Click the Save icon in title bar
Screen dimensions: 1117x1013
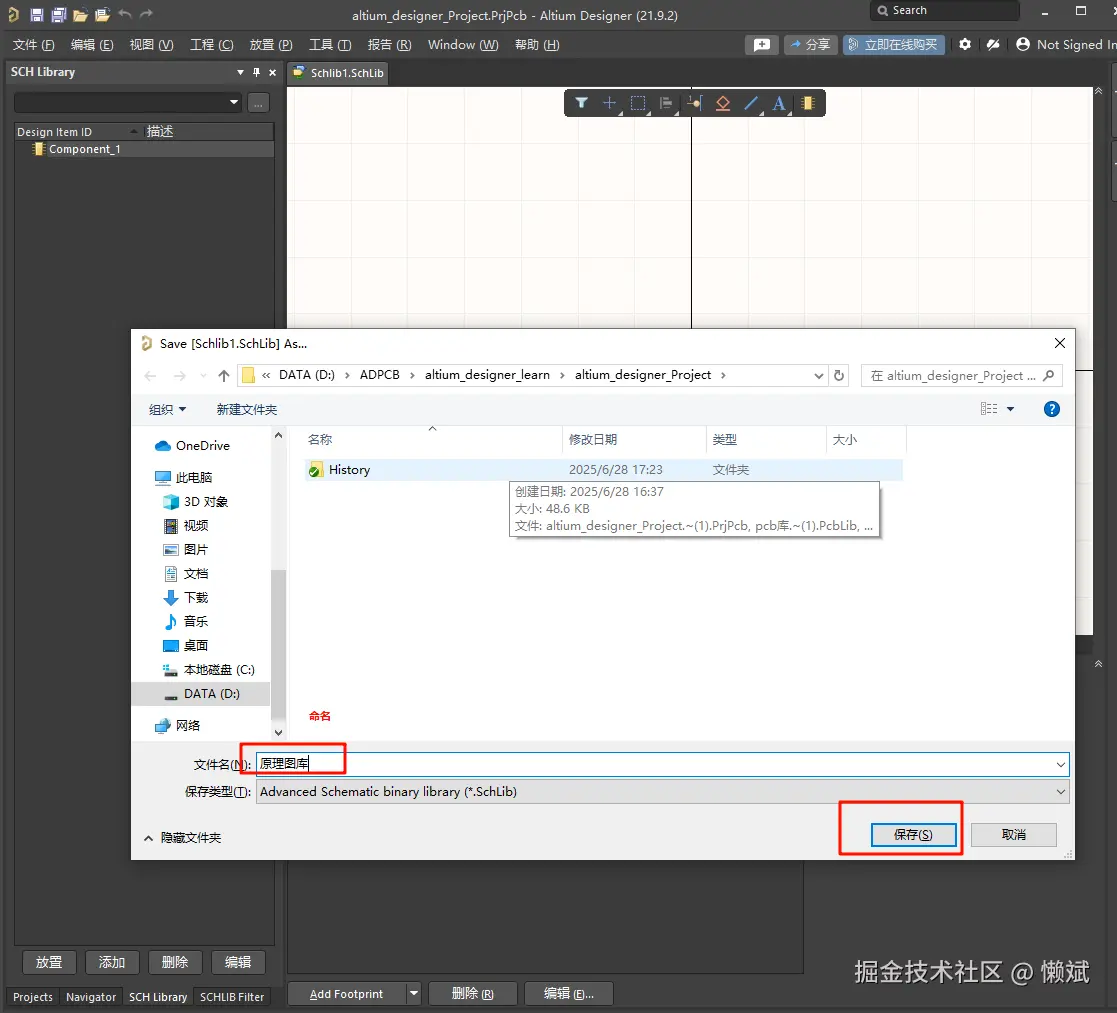point(37,14)
